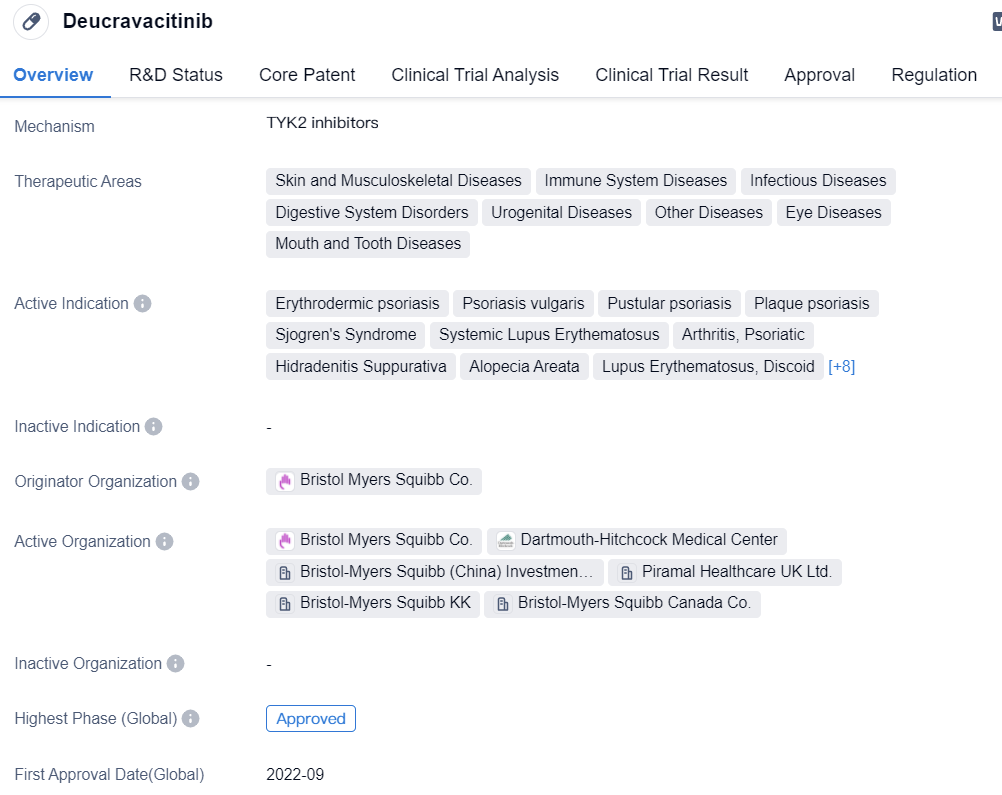
Task: Switch to the R&D Status tab
Action: 176,75
